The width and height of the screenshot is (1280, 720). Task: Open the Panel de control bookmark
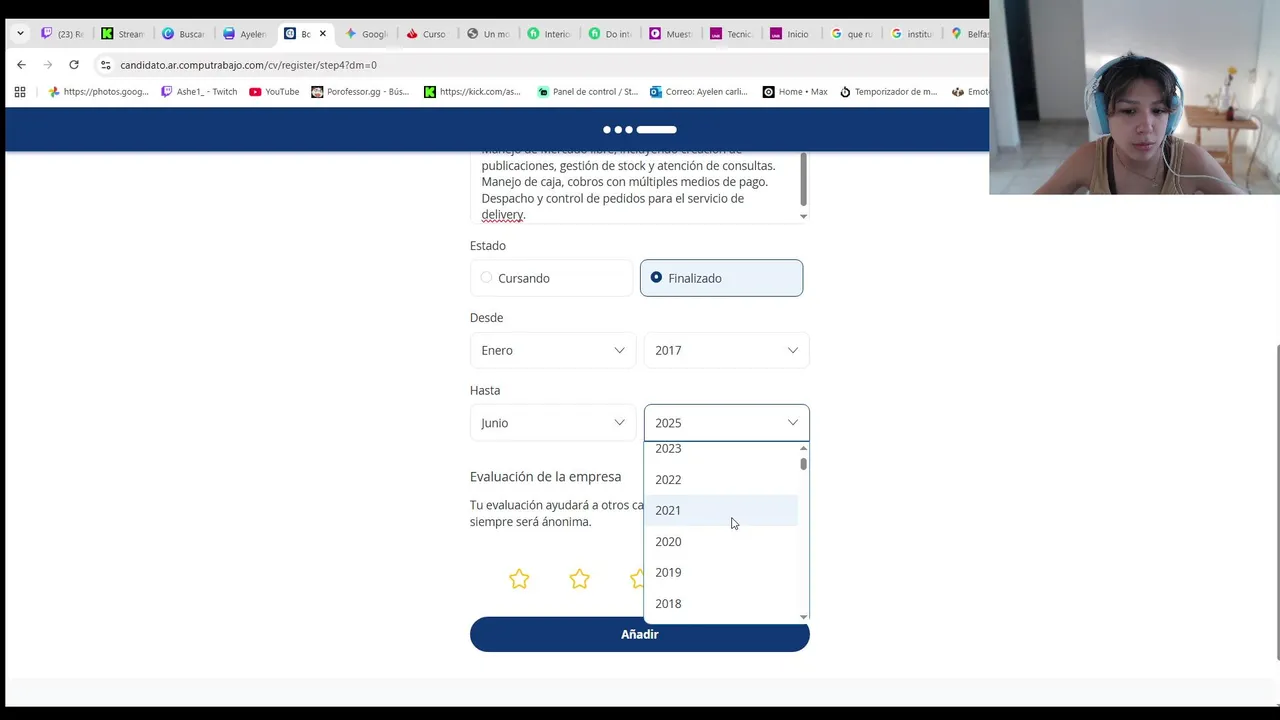(x=587, y=91)
